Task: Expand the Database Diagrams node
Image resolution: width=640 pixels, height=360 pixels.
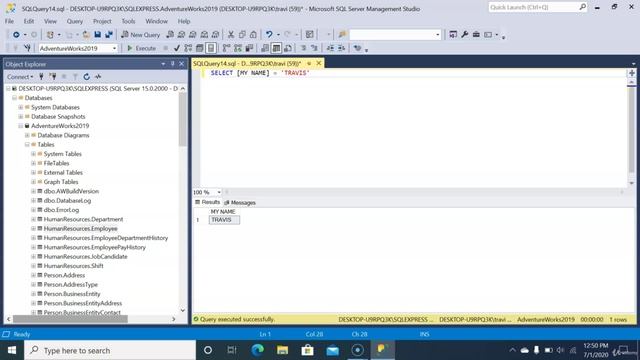Action: 27,135
